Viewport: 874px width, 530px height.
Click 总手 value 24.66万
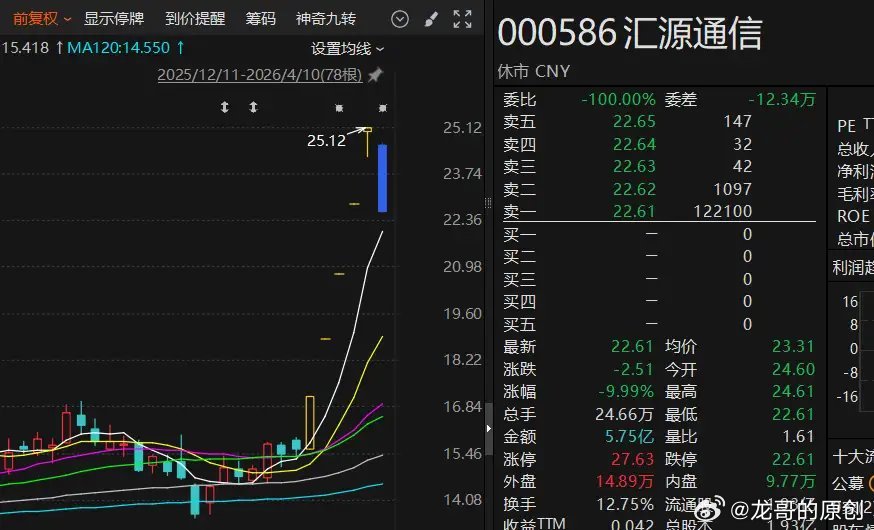(624, 414)
